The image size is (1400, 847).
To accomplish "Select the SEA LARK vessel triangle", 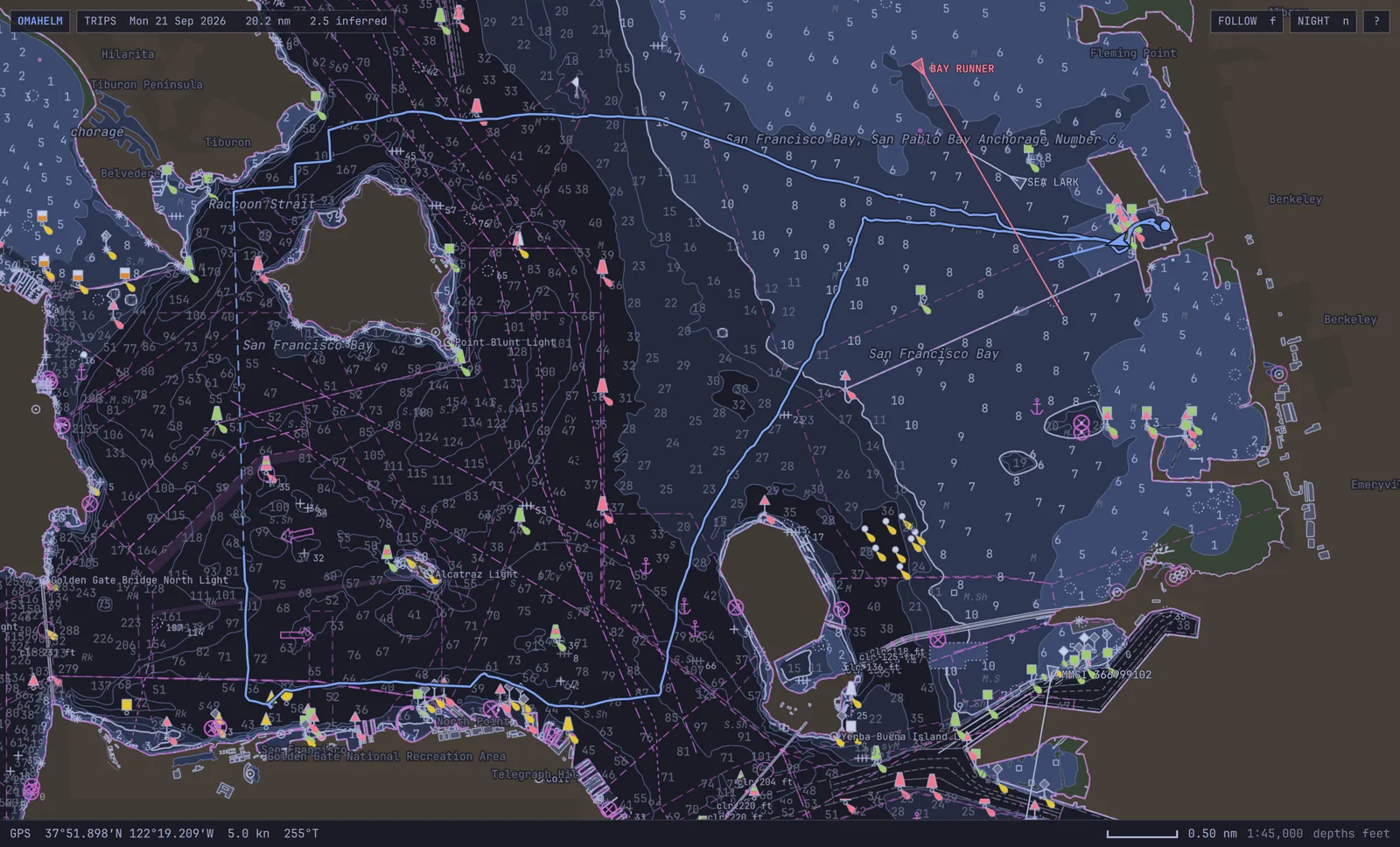I will tap(1018, 181).
